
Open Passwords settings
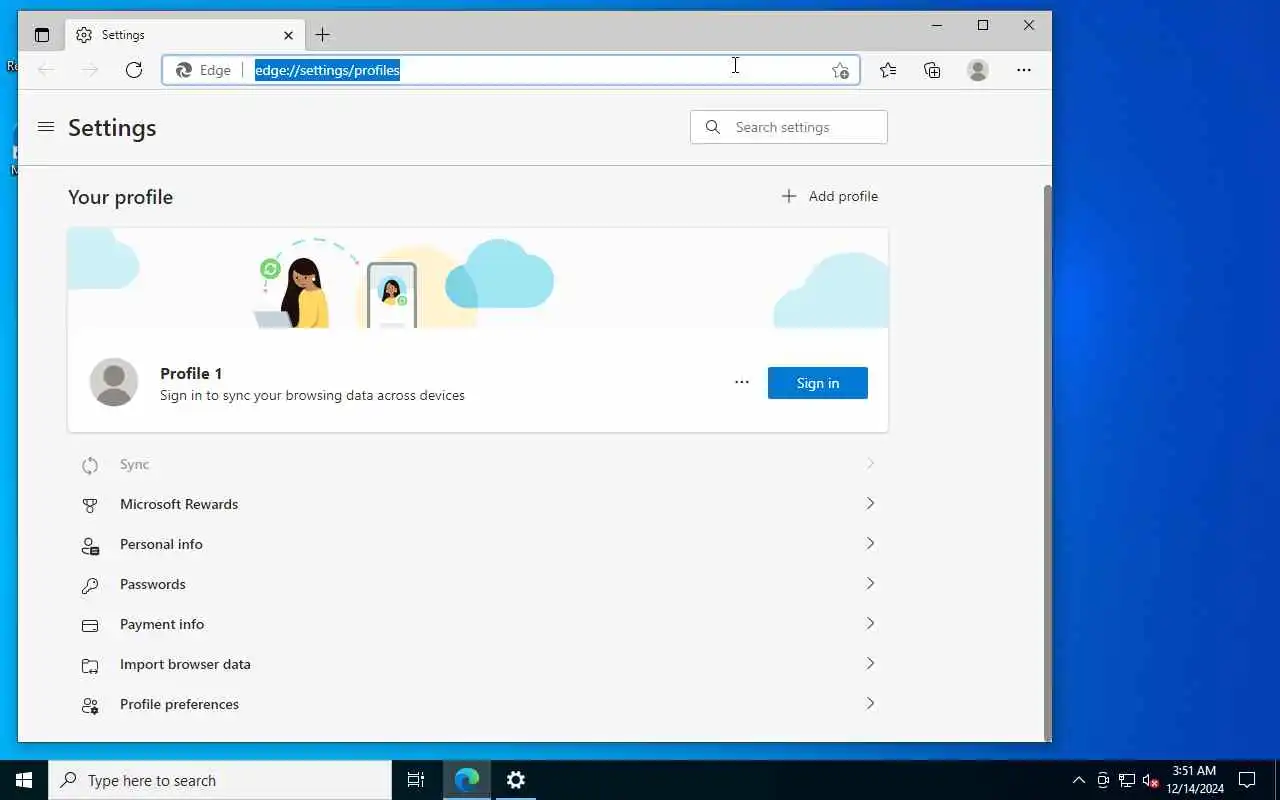pyautogui.click(x=478, y=584)
